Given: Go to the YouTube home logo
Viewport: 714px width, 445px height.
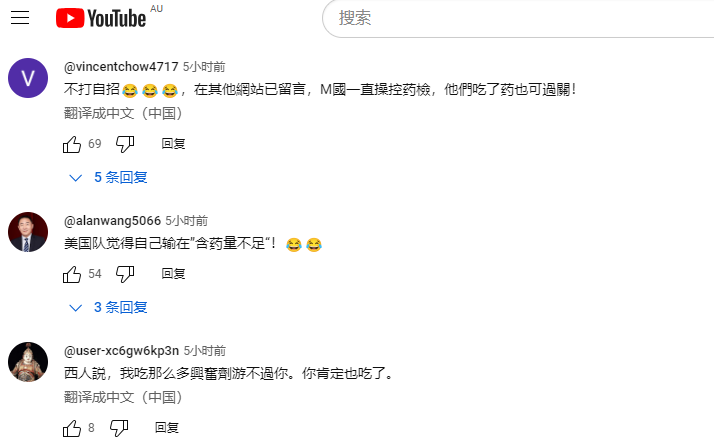Looking at the screenshot, I should coord(101,18).
